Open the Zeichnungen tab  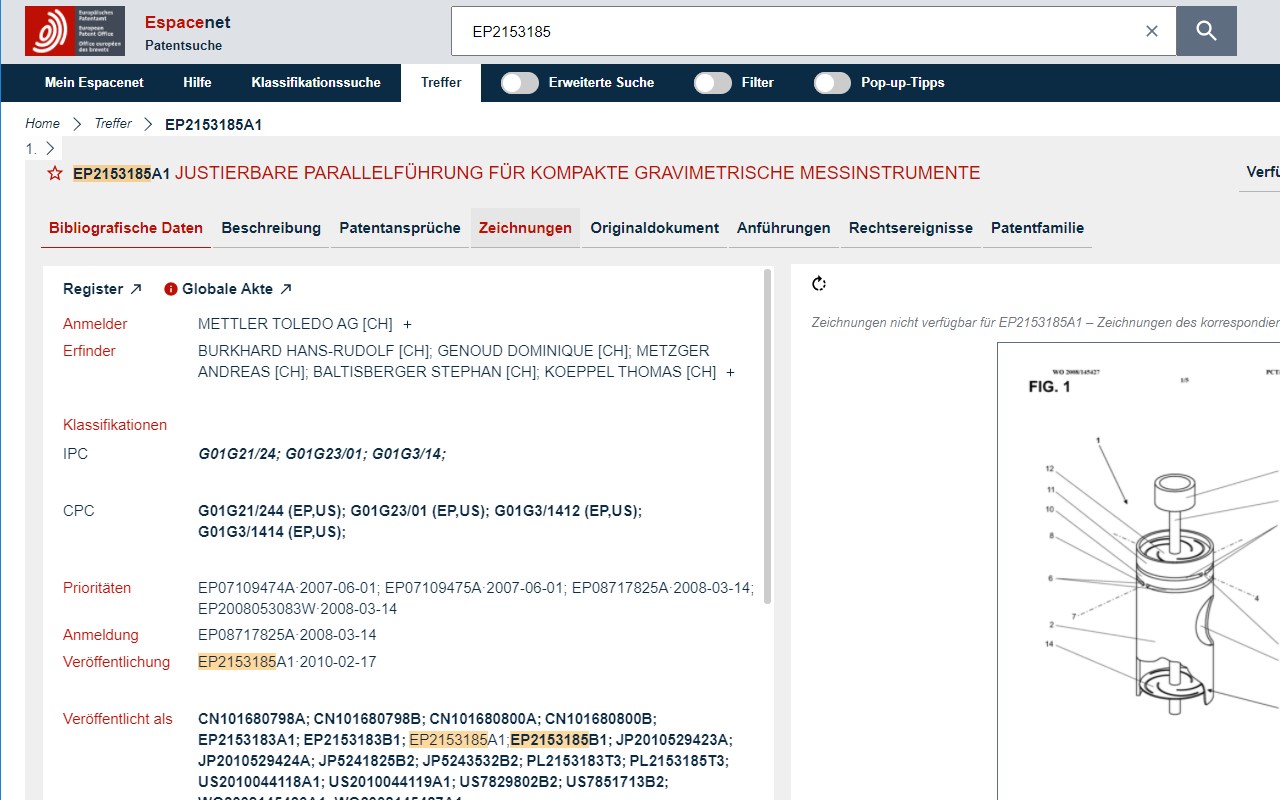click(x=525, y=228)
